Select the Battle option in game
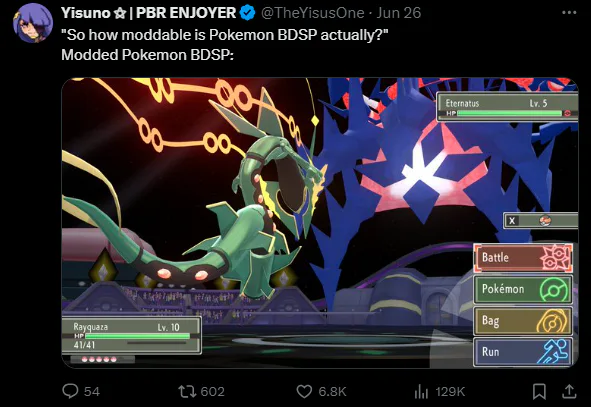The image size is (591, 407). point(523,258)
